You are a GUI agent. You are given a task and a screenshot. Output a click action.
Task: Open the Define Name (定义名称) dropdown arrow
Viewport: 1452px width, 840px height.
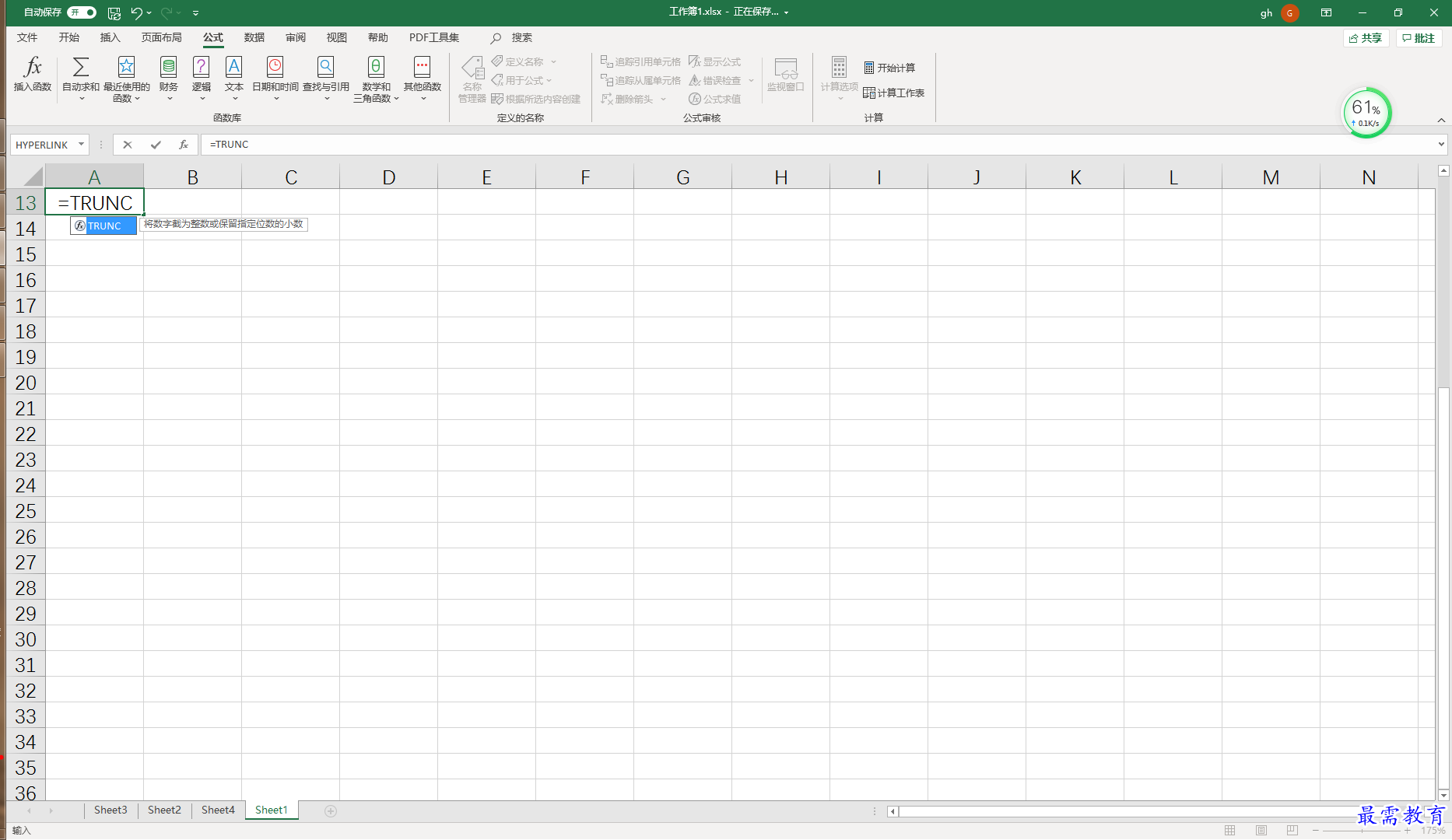[x=553, y=61]
